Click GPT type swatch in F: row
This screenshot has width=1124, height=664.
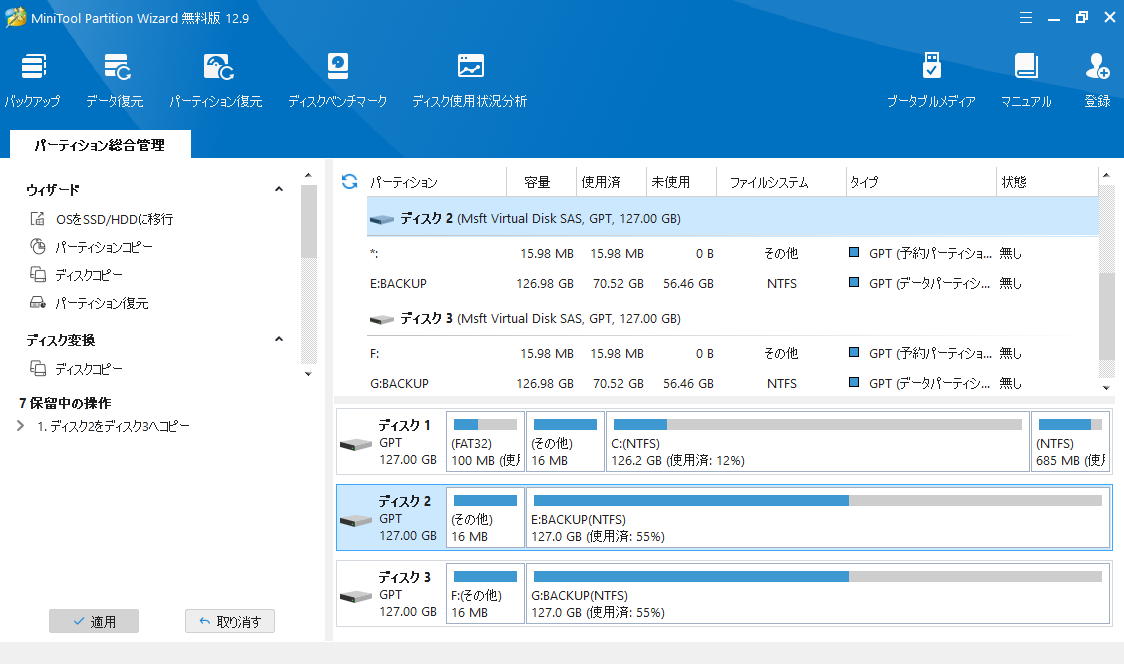[x=854, y=352]
